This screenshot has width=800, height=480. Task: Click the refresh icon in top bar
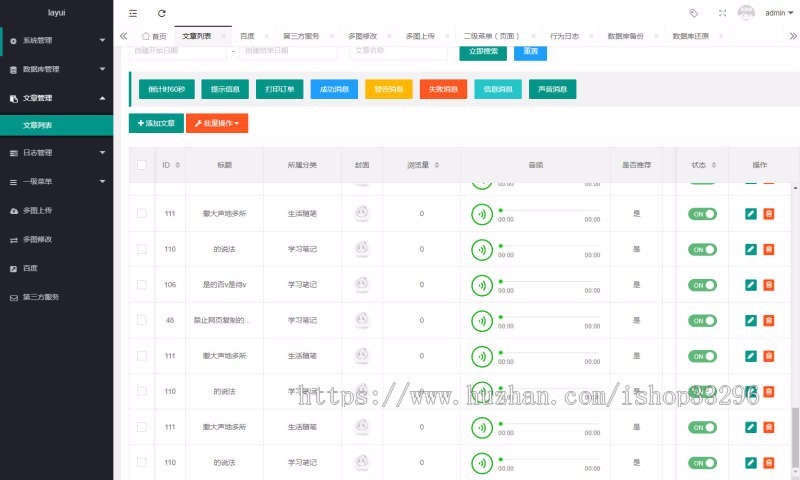click(162, 13)
